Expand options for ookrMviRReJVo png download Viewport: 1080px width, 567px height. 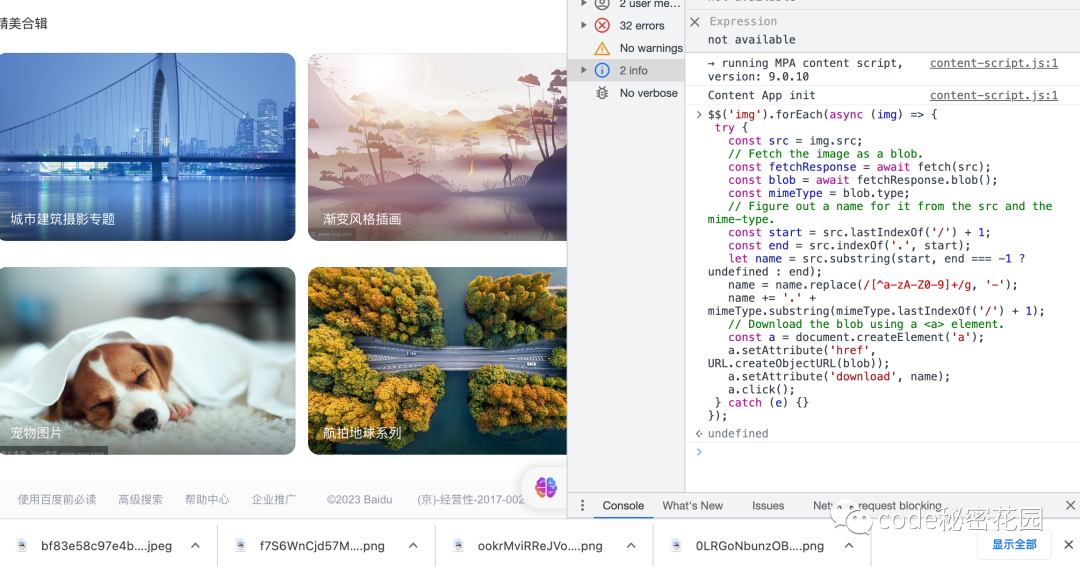pos(631,546)
